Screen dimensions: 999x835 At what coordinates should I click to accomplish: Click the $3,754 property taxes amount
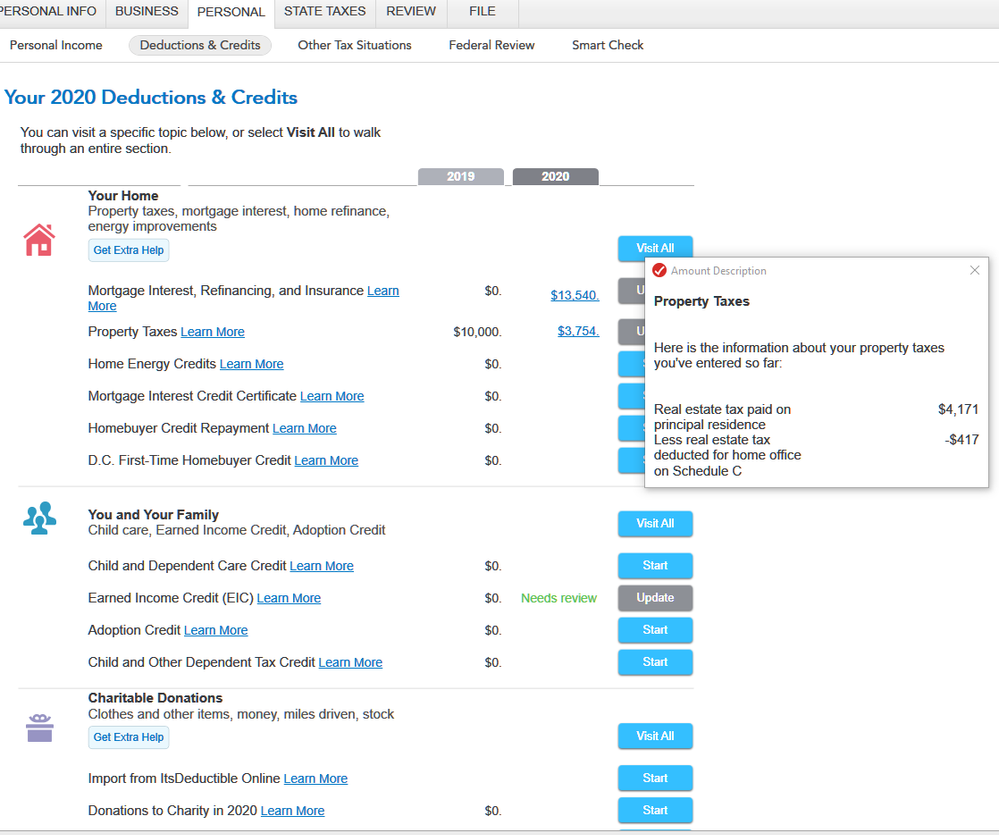[578, 331]
